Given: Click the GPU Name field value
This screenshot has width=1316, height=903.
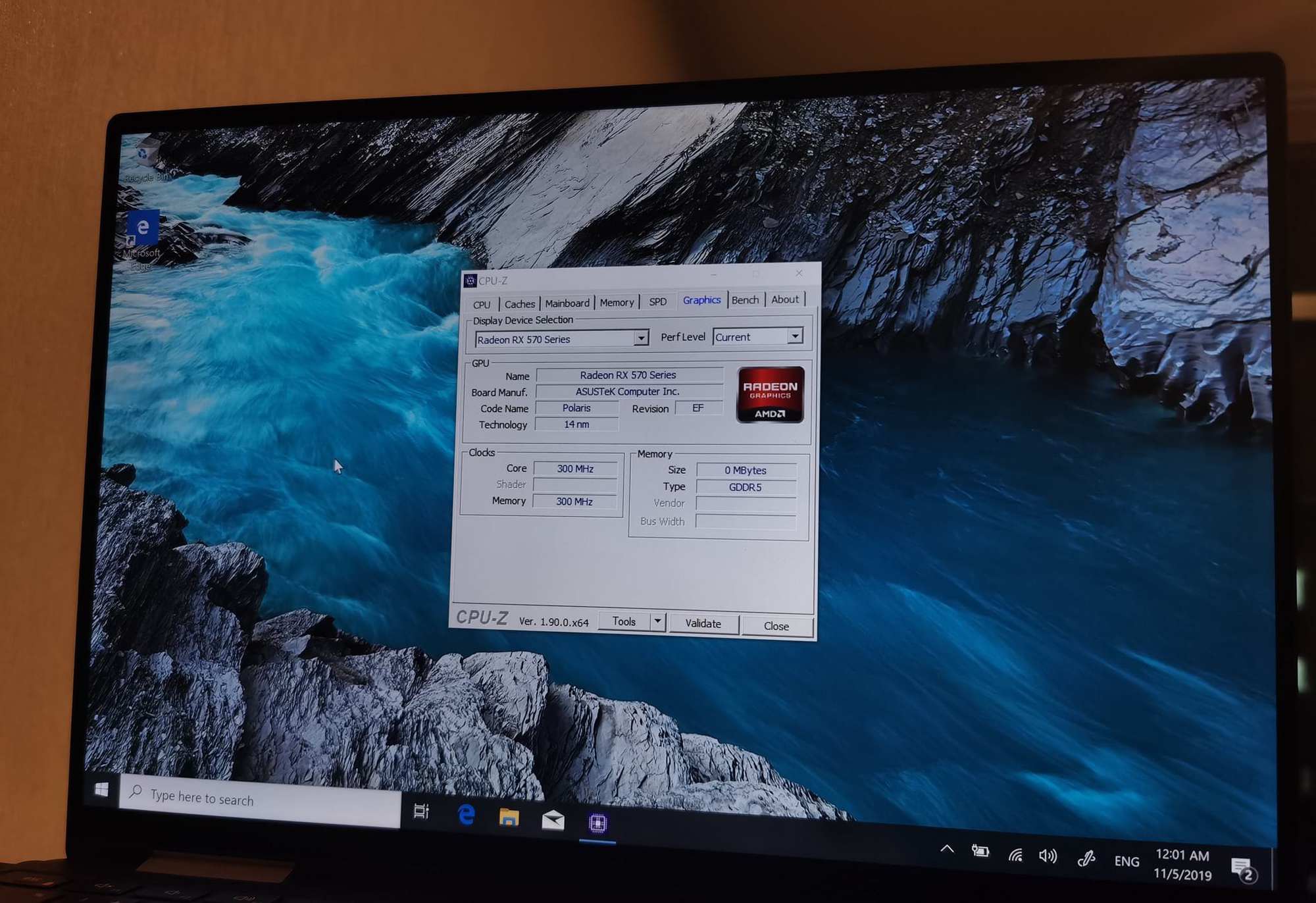Looking at the screenshot, I should tap(628, 375).
